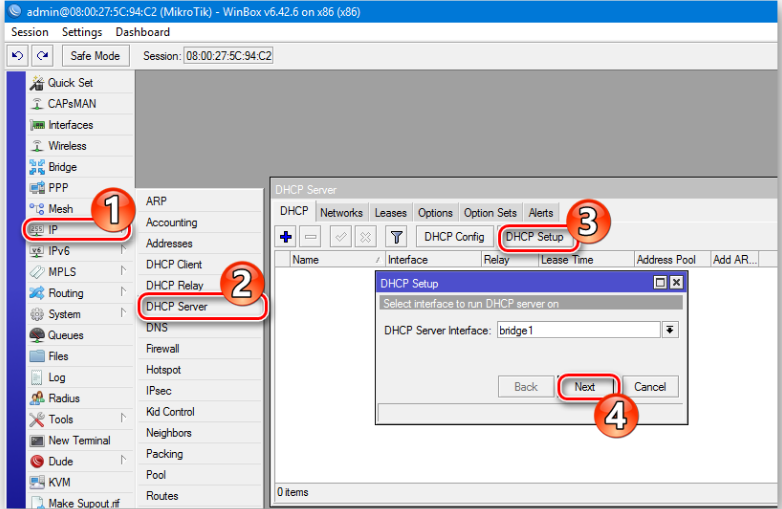
Task: Click the remove (minus) icon in DHCP Server
Action: (311, 236)
